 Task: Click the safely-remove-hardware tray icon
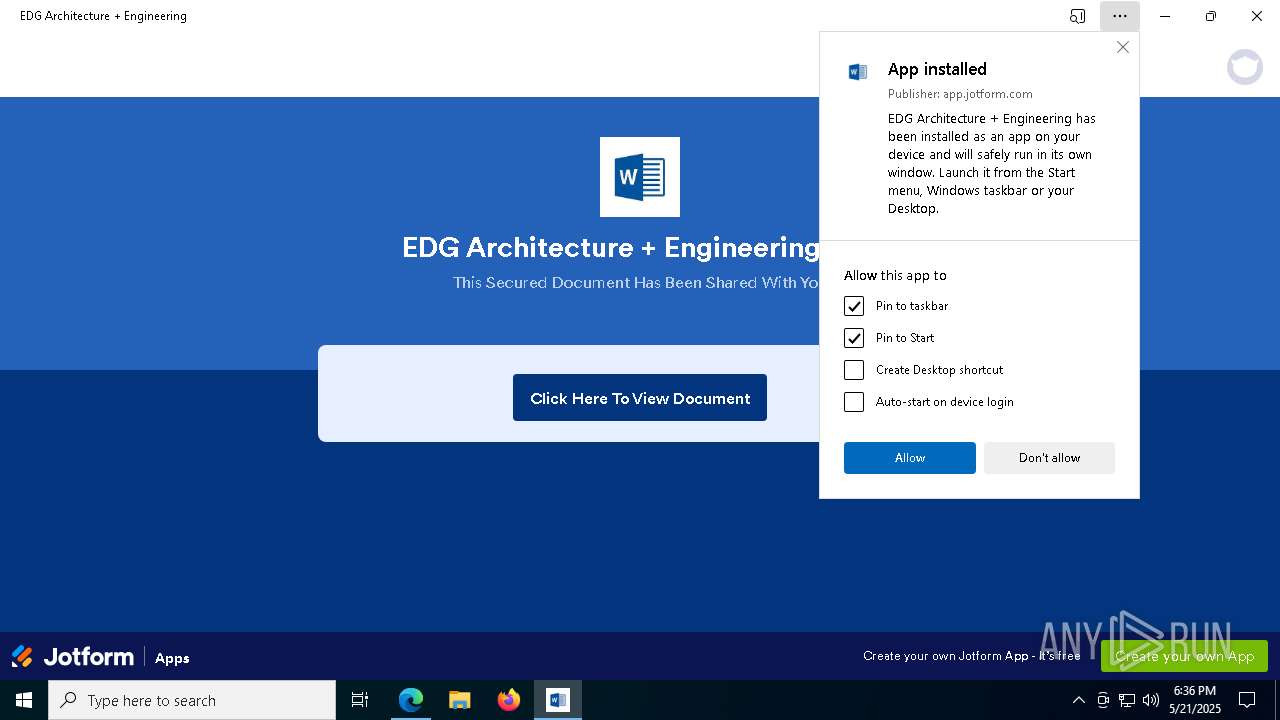click(1103, 700)
